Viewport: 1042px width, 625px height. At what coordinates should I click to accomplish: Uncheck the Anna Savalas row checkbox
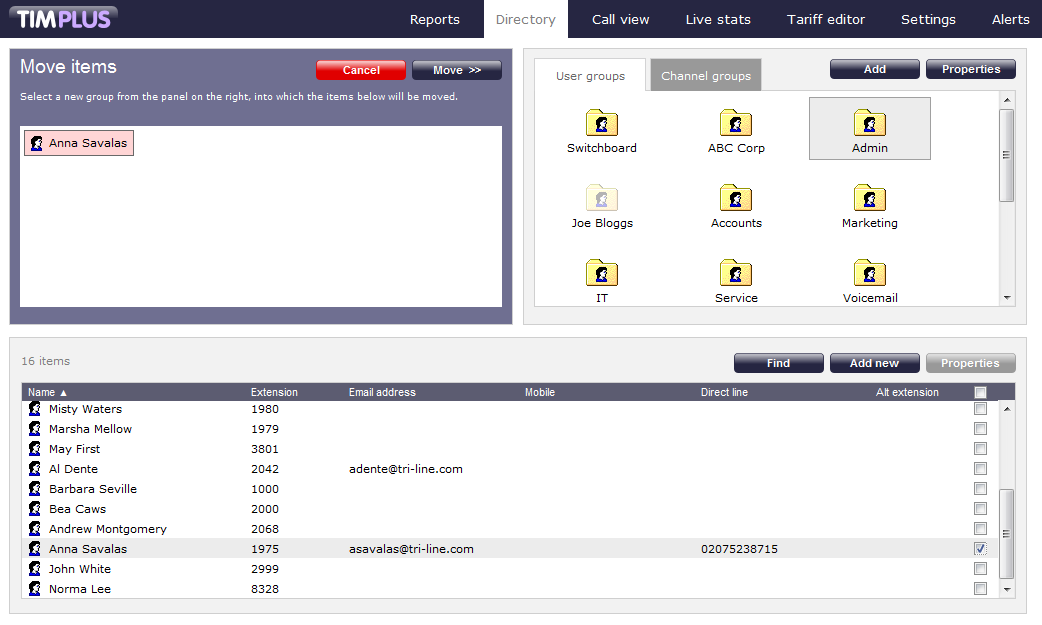980,549
